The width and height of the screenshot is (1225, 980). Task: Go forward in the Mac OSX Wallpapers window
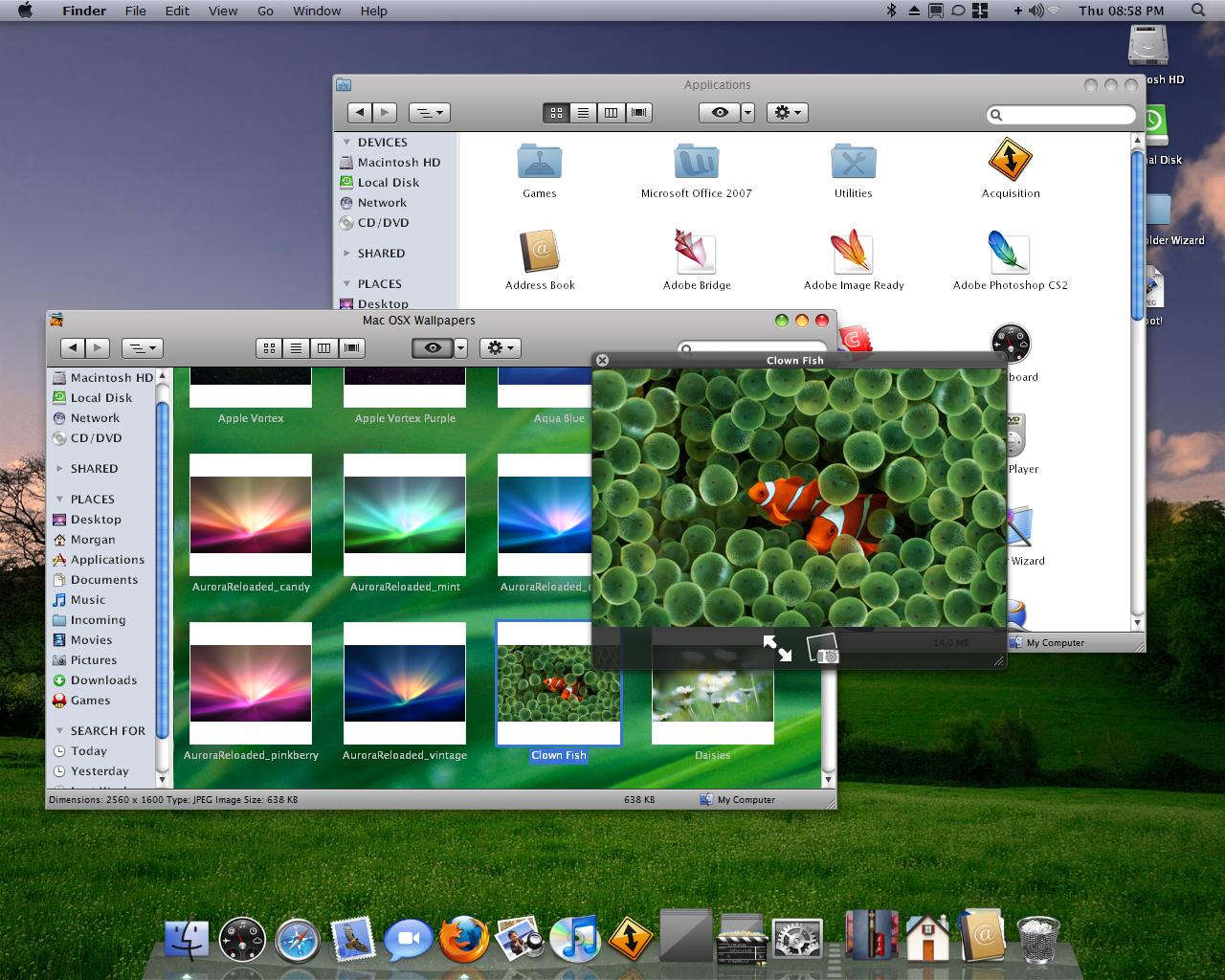(x=98, y=348)
